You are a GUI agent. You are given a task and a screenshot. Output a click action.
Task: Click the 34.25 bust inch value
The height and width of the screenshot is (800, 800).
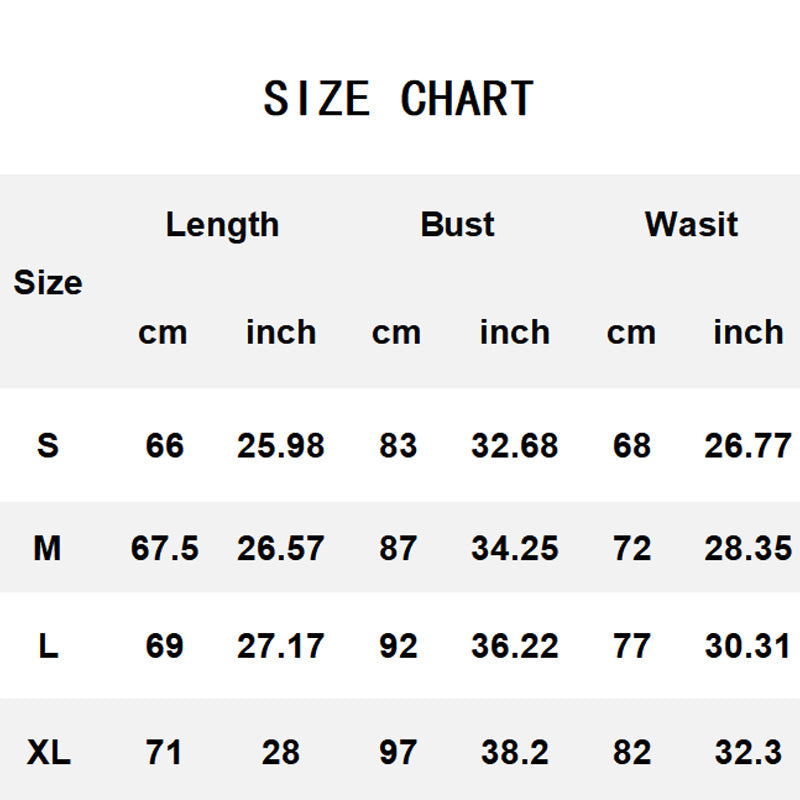click(x=514, y=548)
